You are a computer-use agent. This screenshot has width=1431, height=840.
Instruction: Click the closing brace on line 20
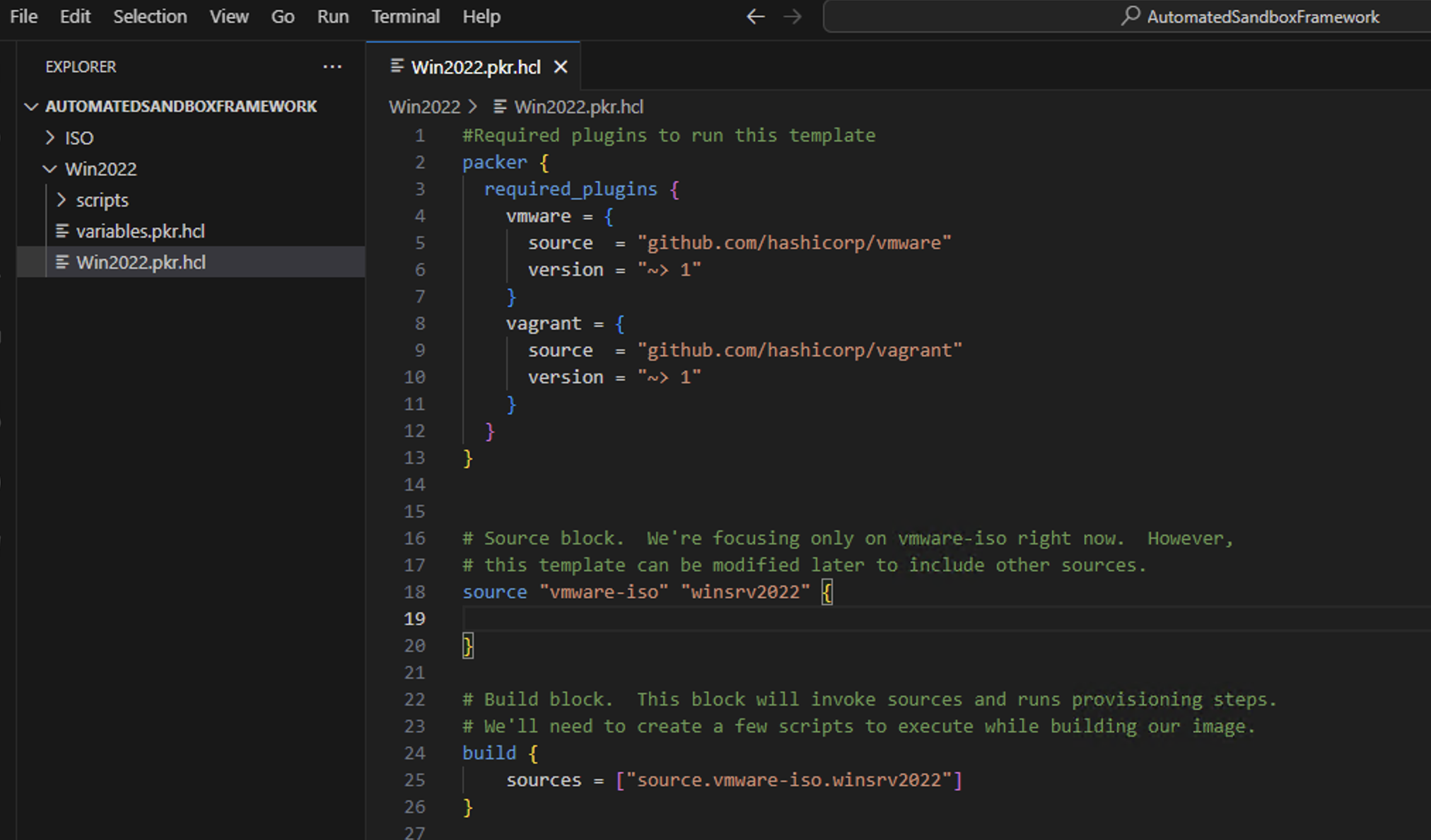click(467, 646)
